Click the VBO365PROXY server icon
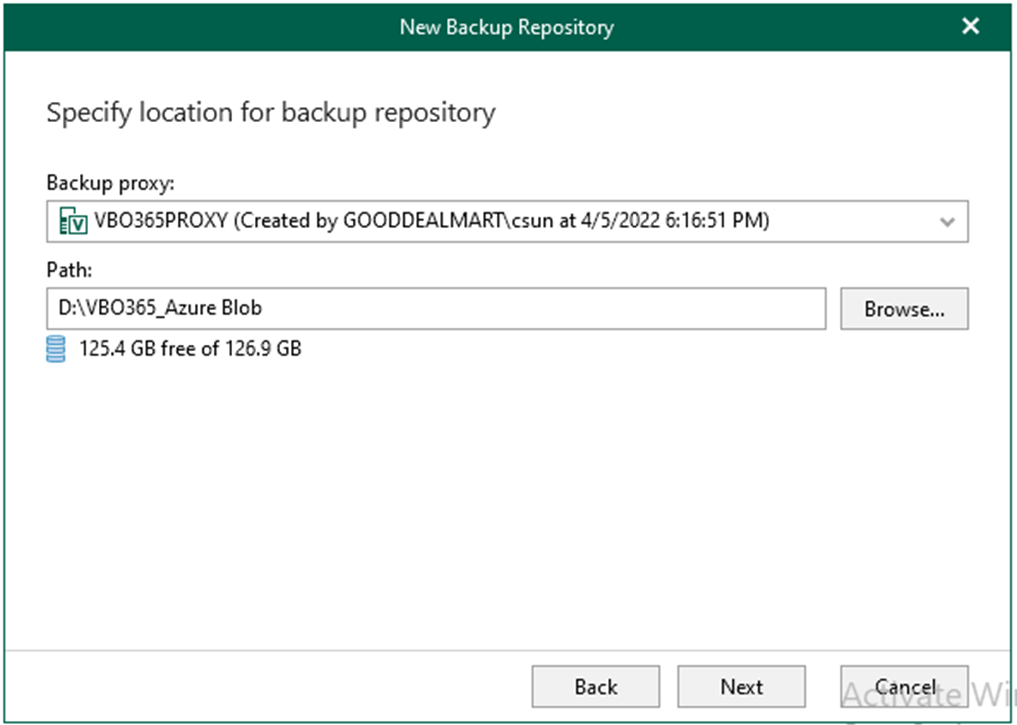Image resolution: width=1017 pixels, height=725 pixels. click(x=73, y=221)
